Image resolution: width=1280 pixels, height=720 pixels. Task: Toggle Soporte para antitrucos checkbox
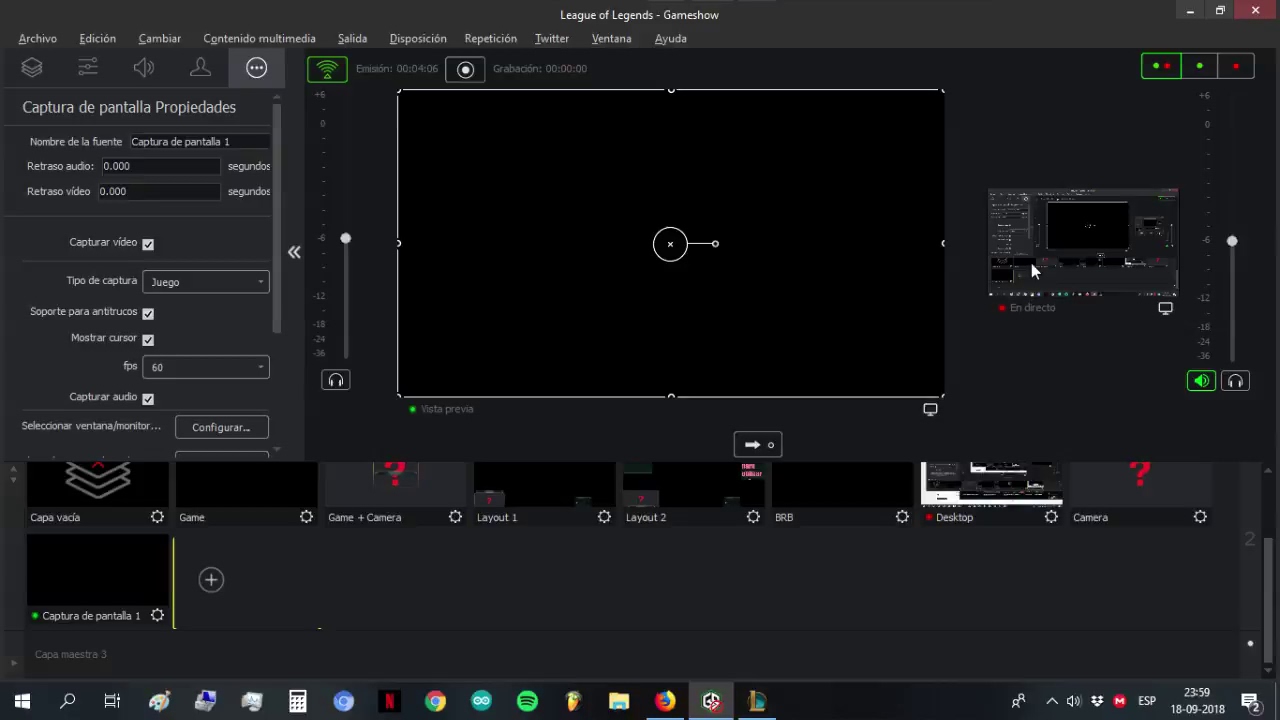tap(148, 313)
